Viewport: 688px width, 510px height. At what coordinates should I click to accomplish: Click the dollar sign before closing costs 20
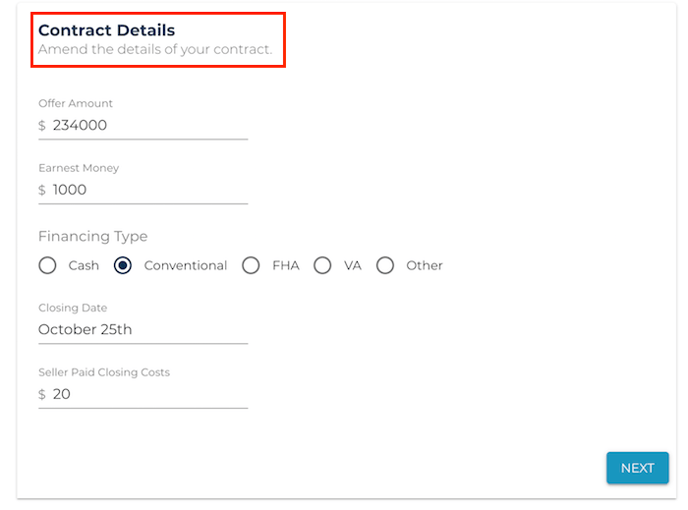pos(42,394)
